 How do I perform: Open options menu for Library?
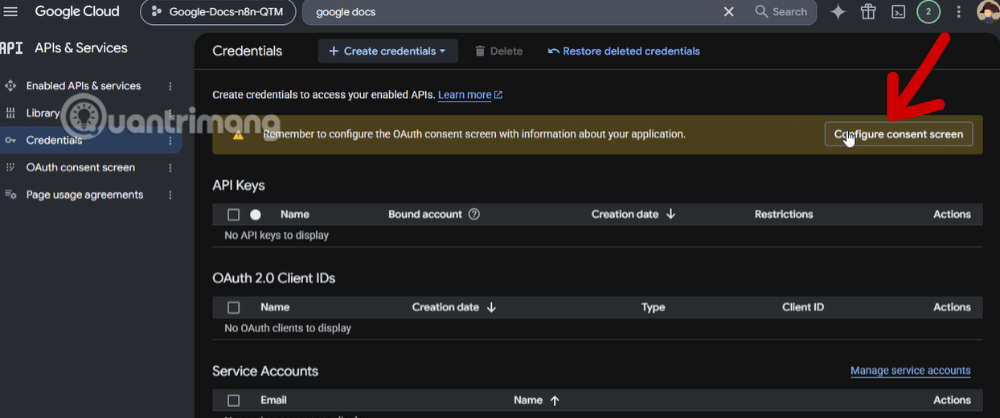(x=170, y=113)
